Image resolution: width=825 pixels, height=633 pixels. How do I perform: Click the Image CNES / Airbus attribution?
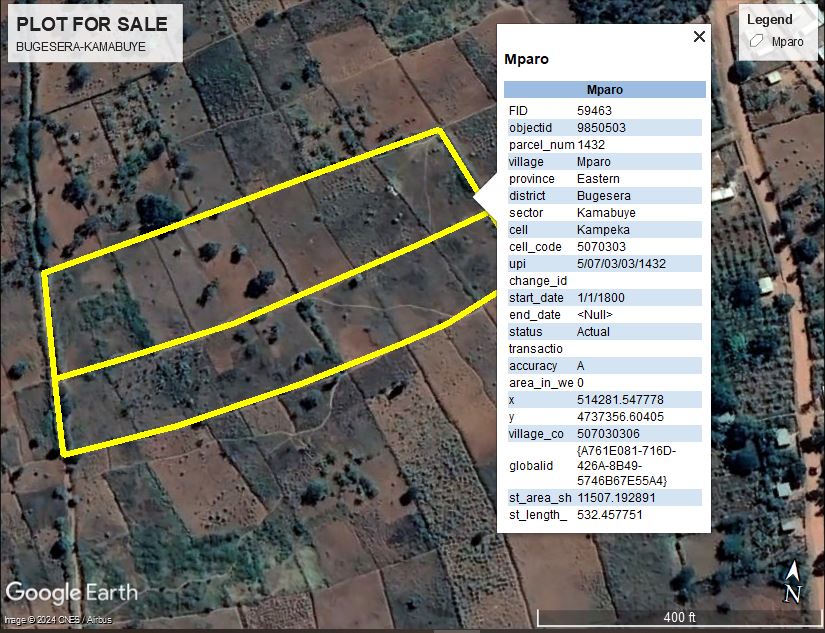click(x=58, y=621)
